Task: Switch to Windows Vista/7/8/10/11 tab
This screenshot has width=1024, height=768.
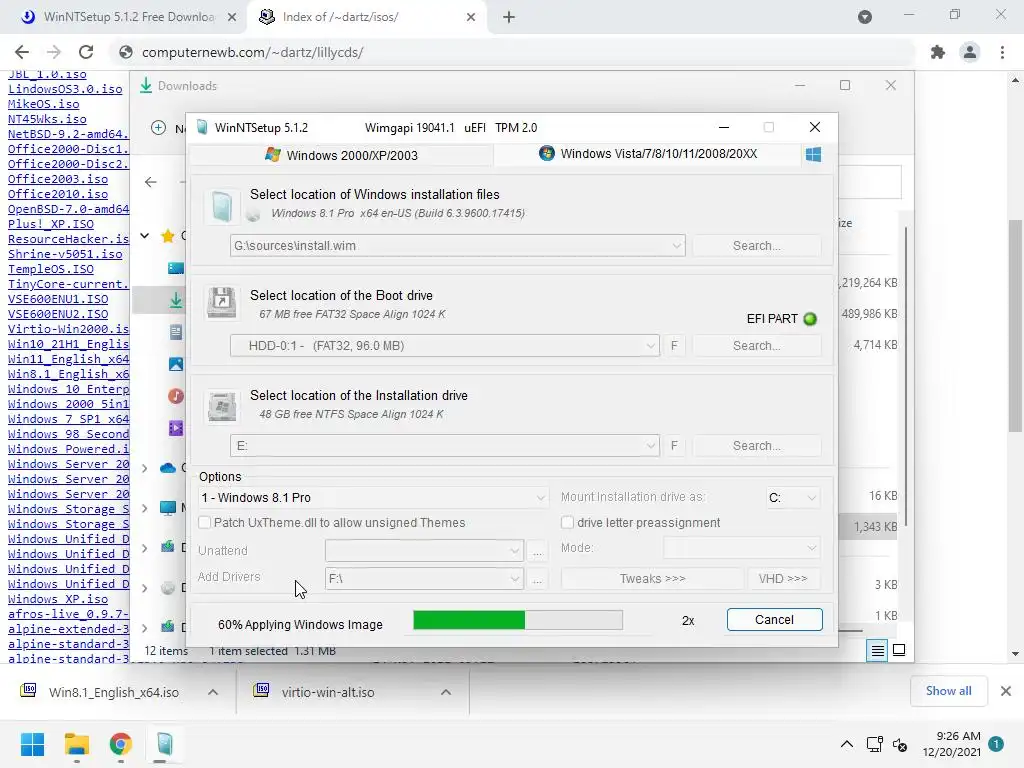Action: coord(648,153)
